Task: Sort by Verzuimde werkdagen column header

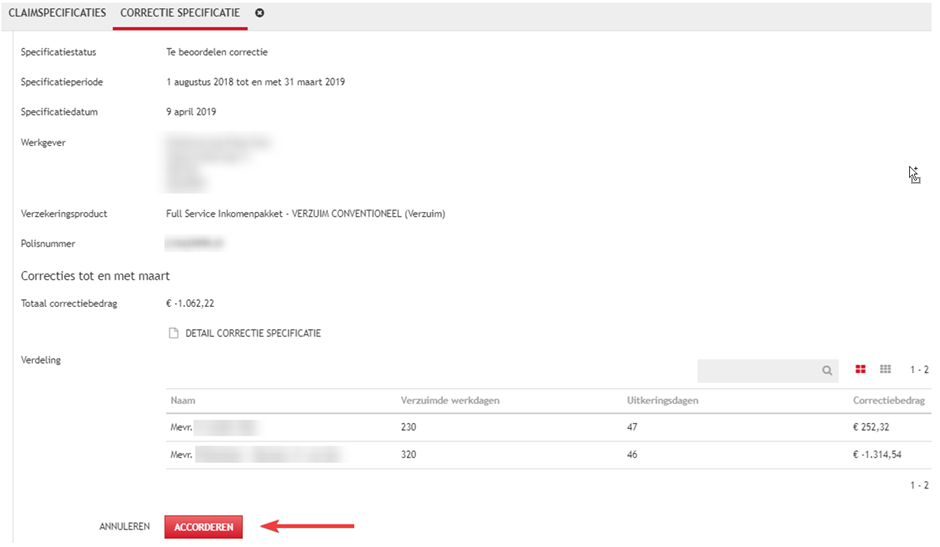Action: (449, 400)
